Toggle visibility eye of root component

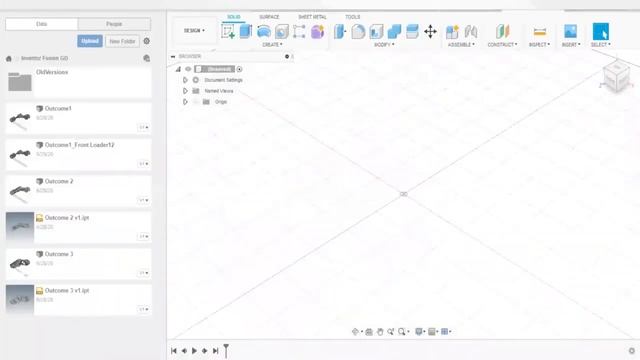(188, 69)
